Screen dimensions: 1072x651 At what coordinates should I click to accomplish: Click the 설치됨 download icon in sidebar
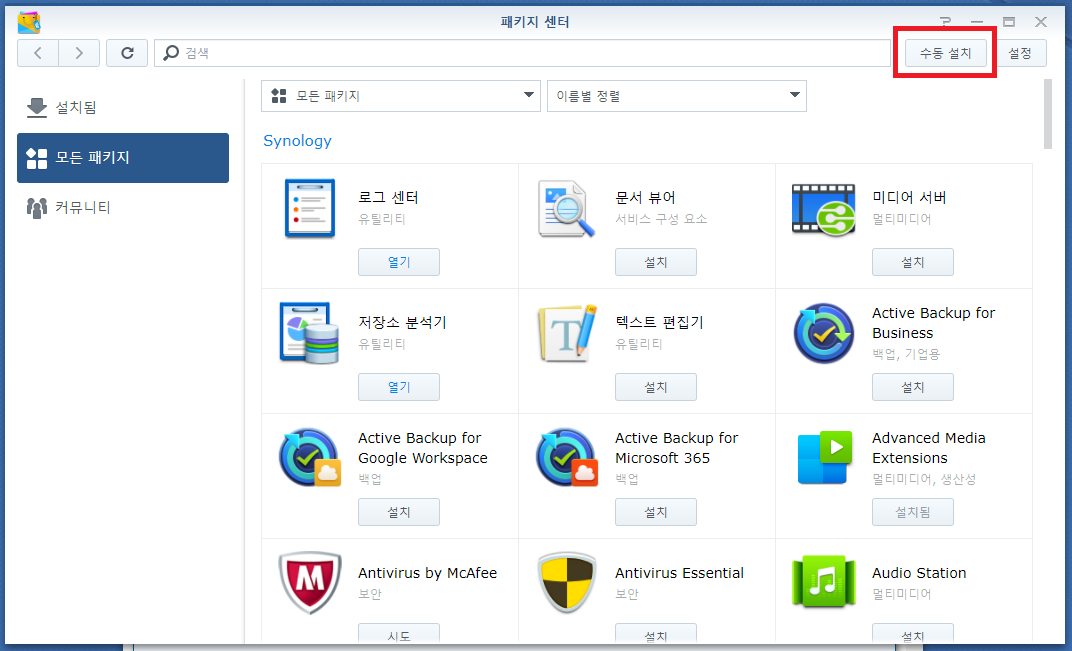(36, 107)
